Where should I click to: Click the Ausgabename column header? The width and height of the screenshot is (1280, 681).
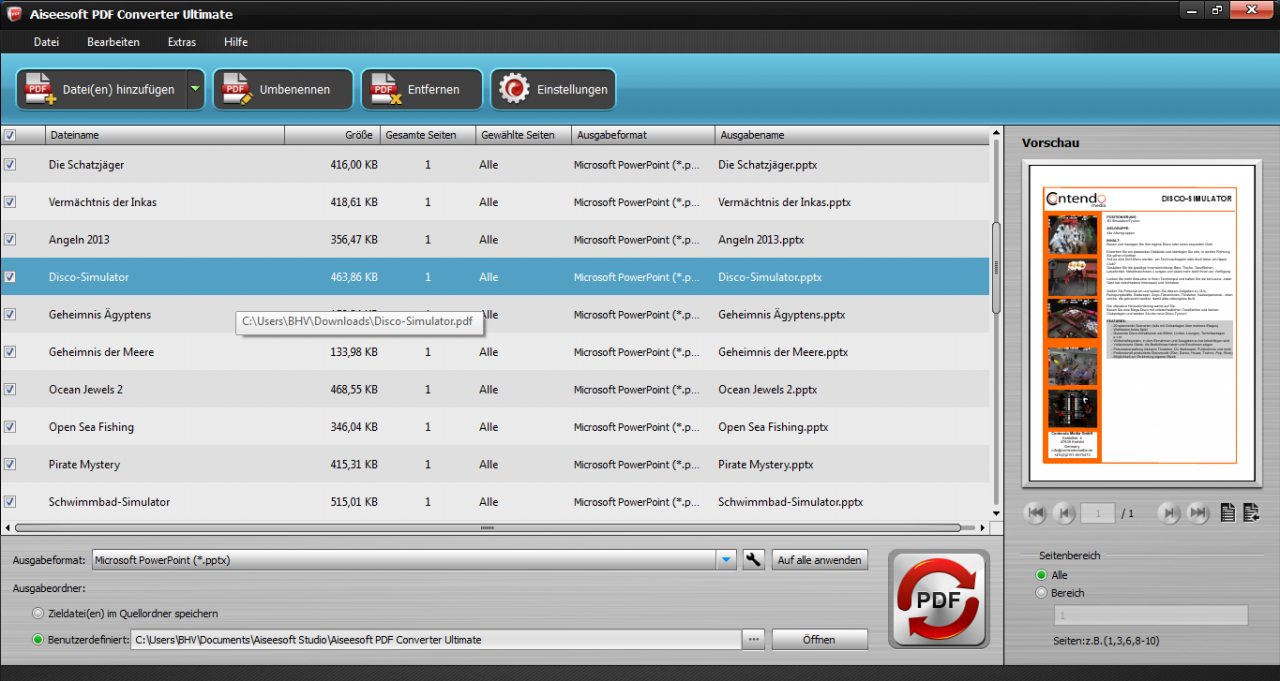click(852, 135)
